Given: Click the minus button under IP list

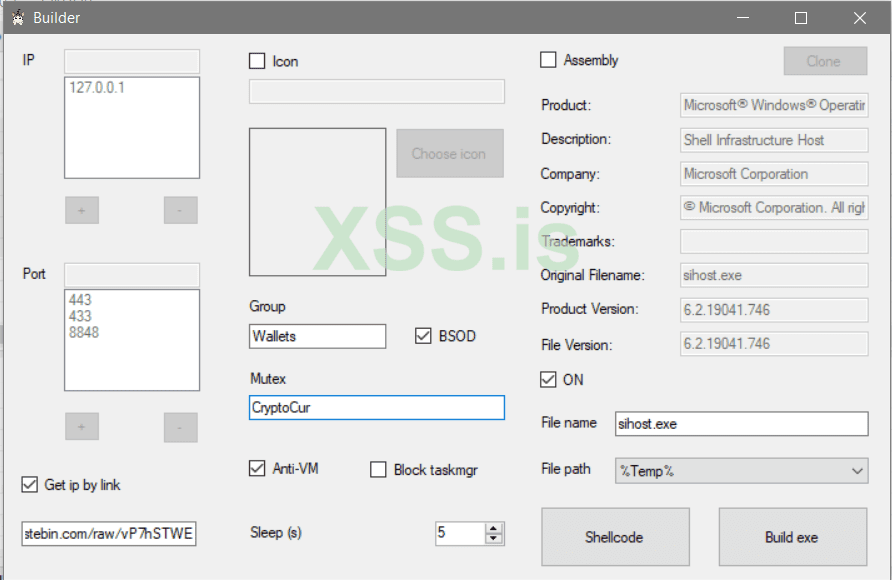Looking at the screenshot, I should point(180,210).
